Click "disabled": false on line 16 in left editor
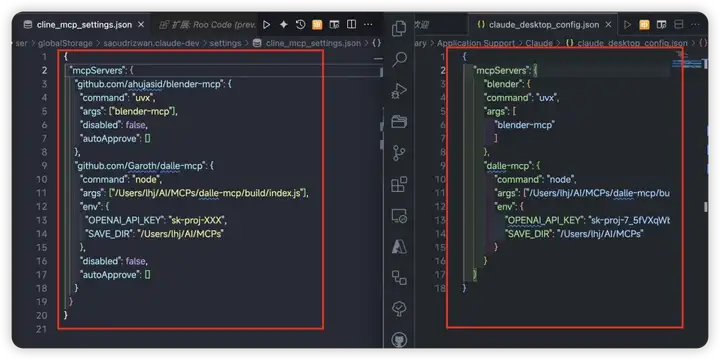 click(113, 261)
